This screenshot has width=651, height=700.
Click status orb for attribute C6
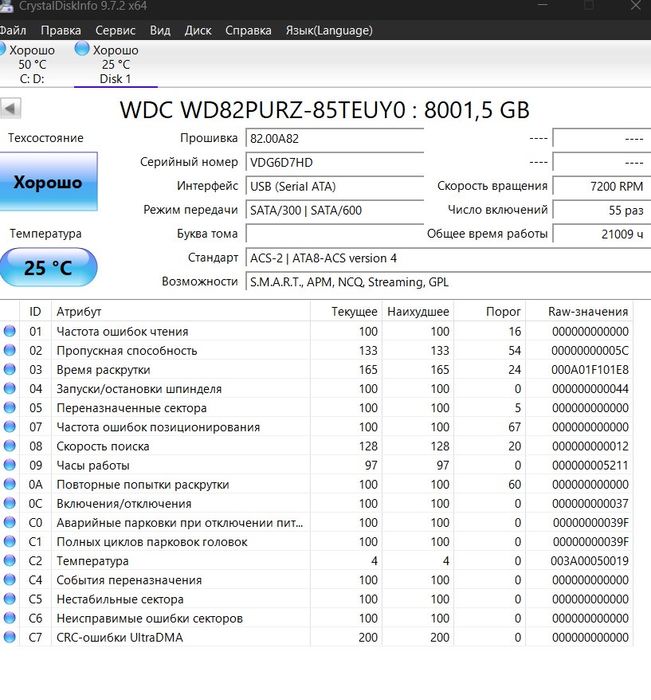[x=9, y=618]
